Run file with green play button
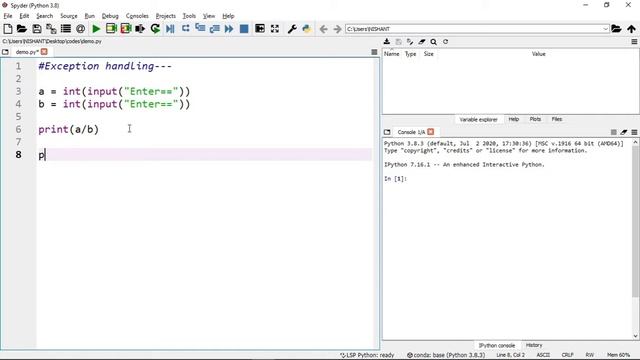Viewport: 640px width, 360px height. click(96, 29)
